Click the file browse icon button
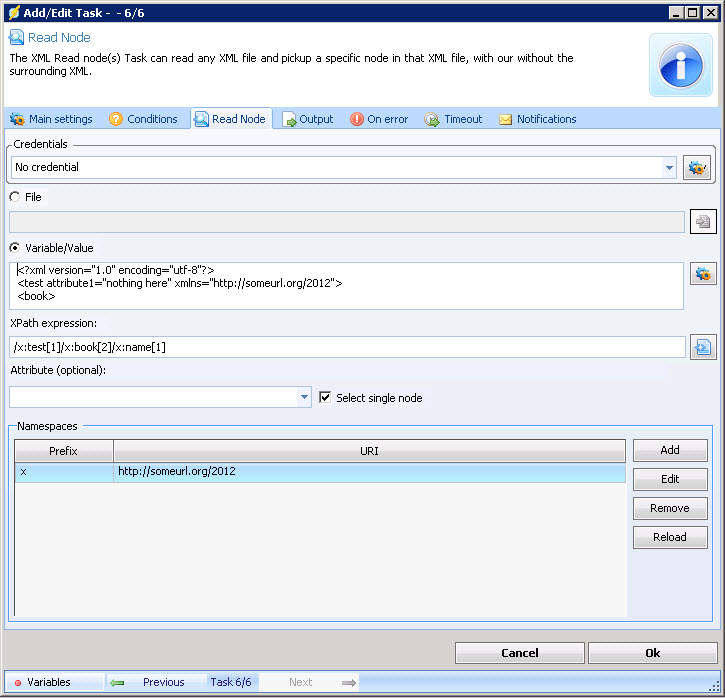The image size is (725, 698). tap(703, 222)
